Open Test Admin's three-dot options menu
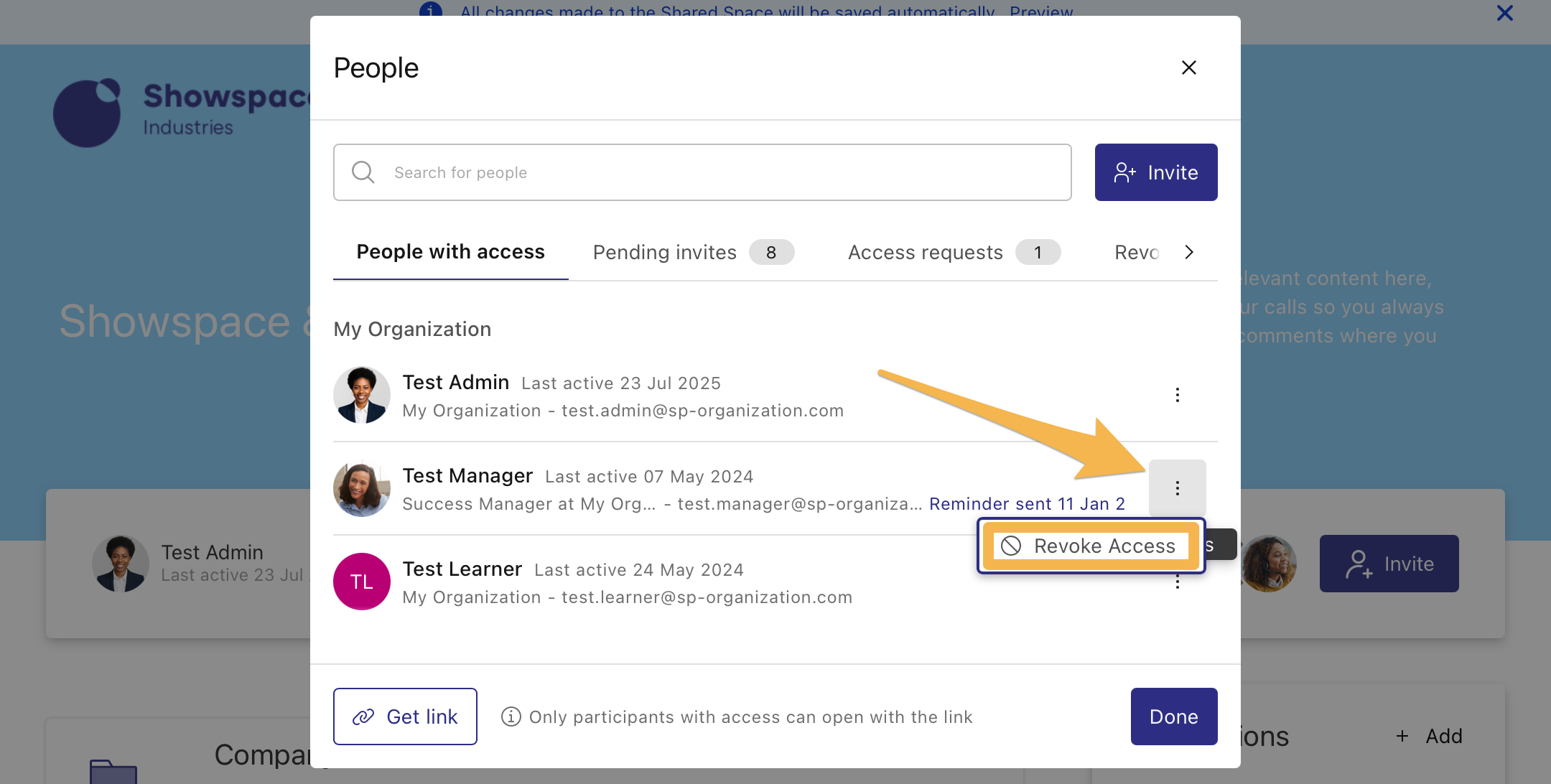The image size is (1551, 784). point(1177,395)
